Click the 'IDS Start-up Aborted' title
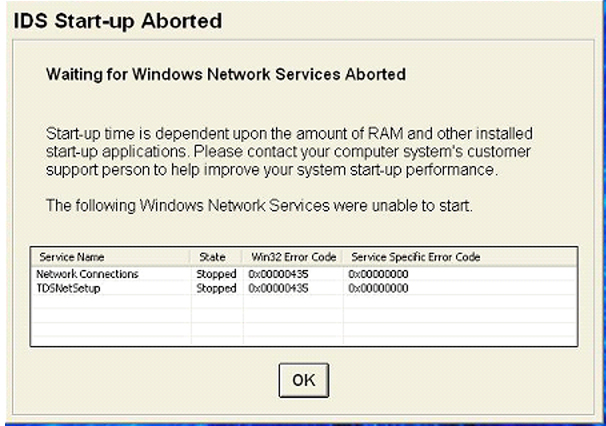The width and height of the screenshot is (606, 426). coord(118,21)
